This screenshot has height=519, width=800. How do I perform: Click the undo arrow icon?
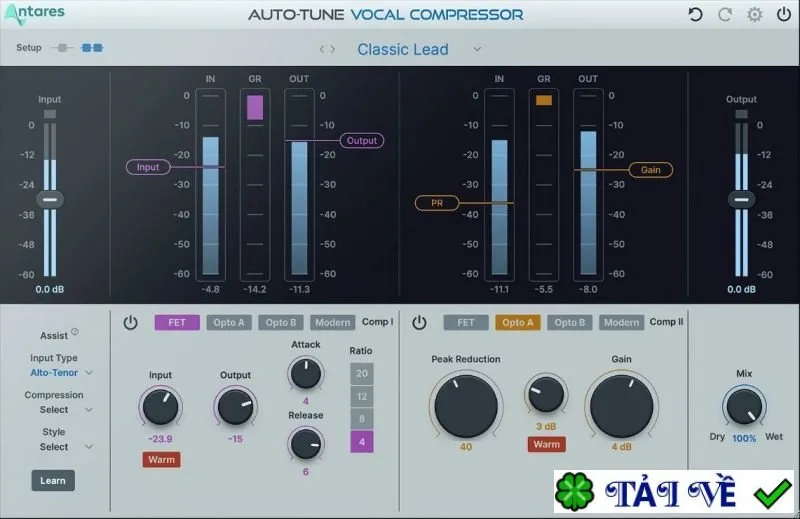(695, 14)
